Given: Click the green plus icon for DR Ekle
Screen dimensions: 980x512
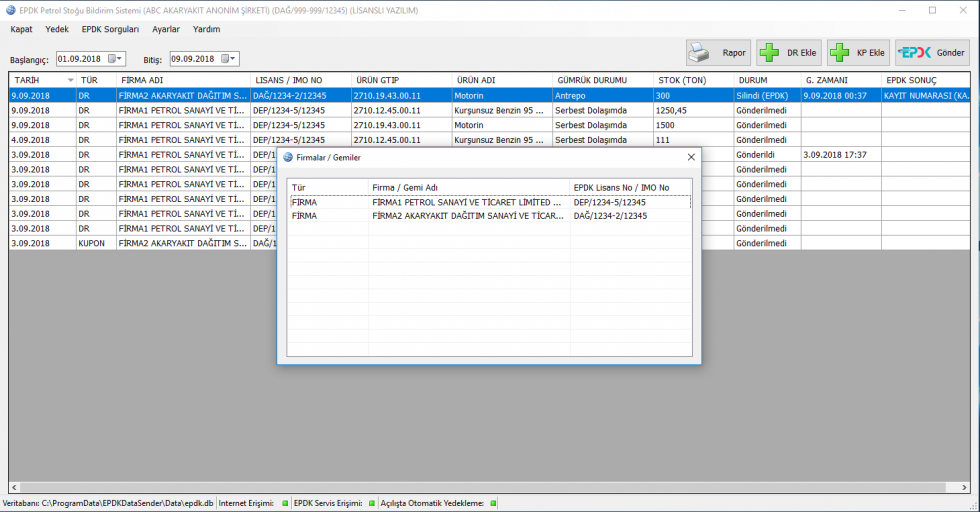Looking at the screenshot, I should pyautogui.click(x=770, y=53).
